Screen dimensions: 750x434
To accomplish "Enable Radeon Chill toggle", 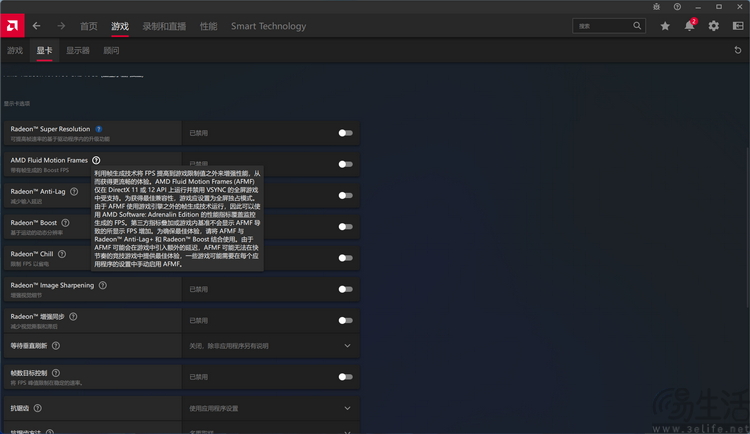I will pos(345,258).
